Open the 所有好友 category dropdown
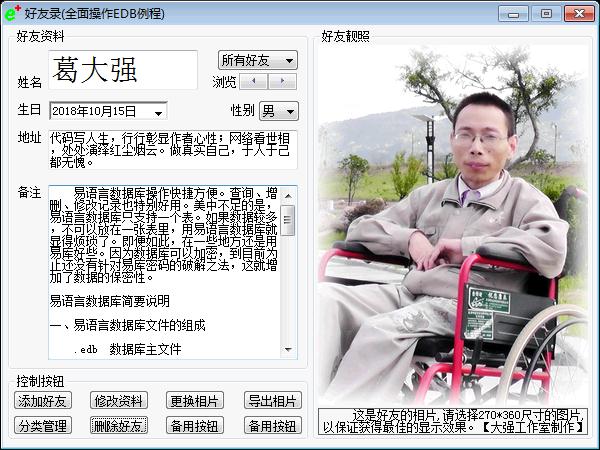 [x=258, y=61]
